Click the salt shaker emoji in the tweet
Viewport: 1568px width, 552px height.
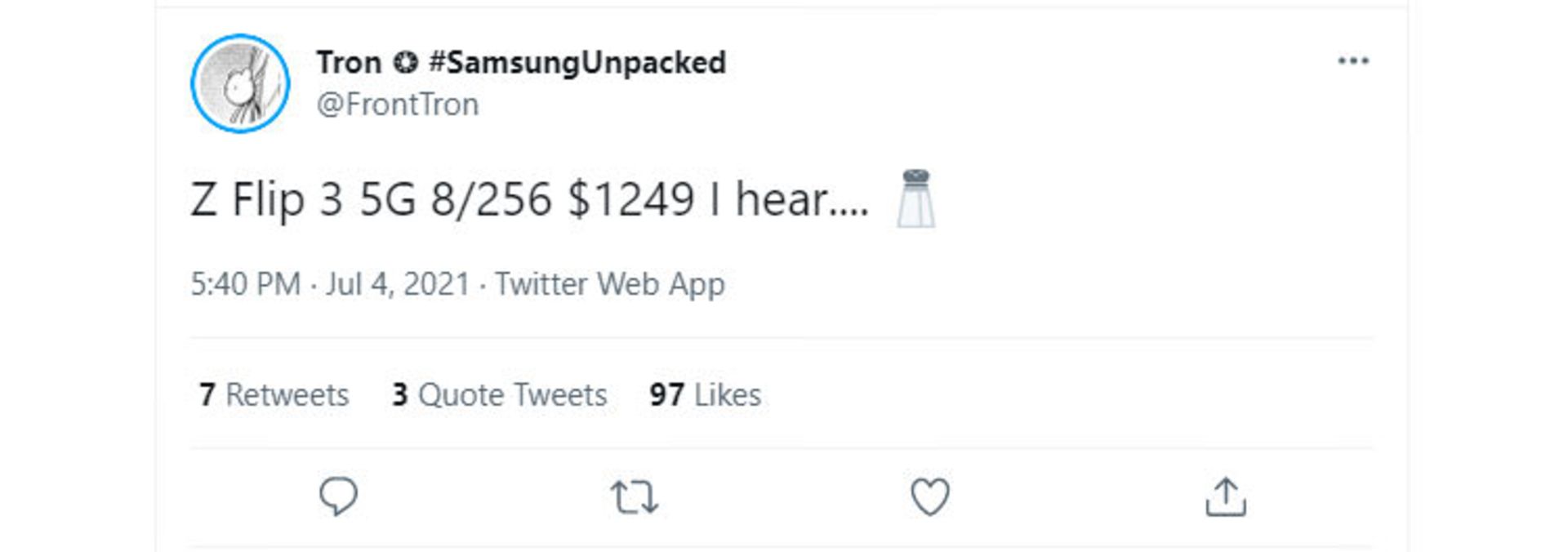point(915,198)
